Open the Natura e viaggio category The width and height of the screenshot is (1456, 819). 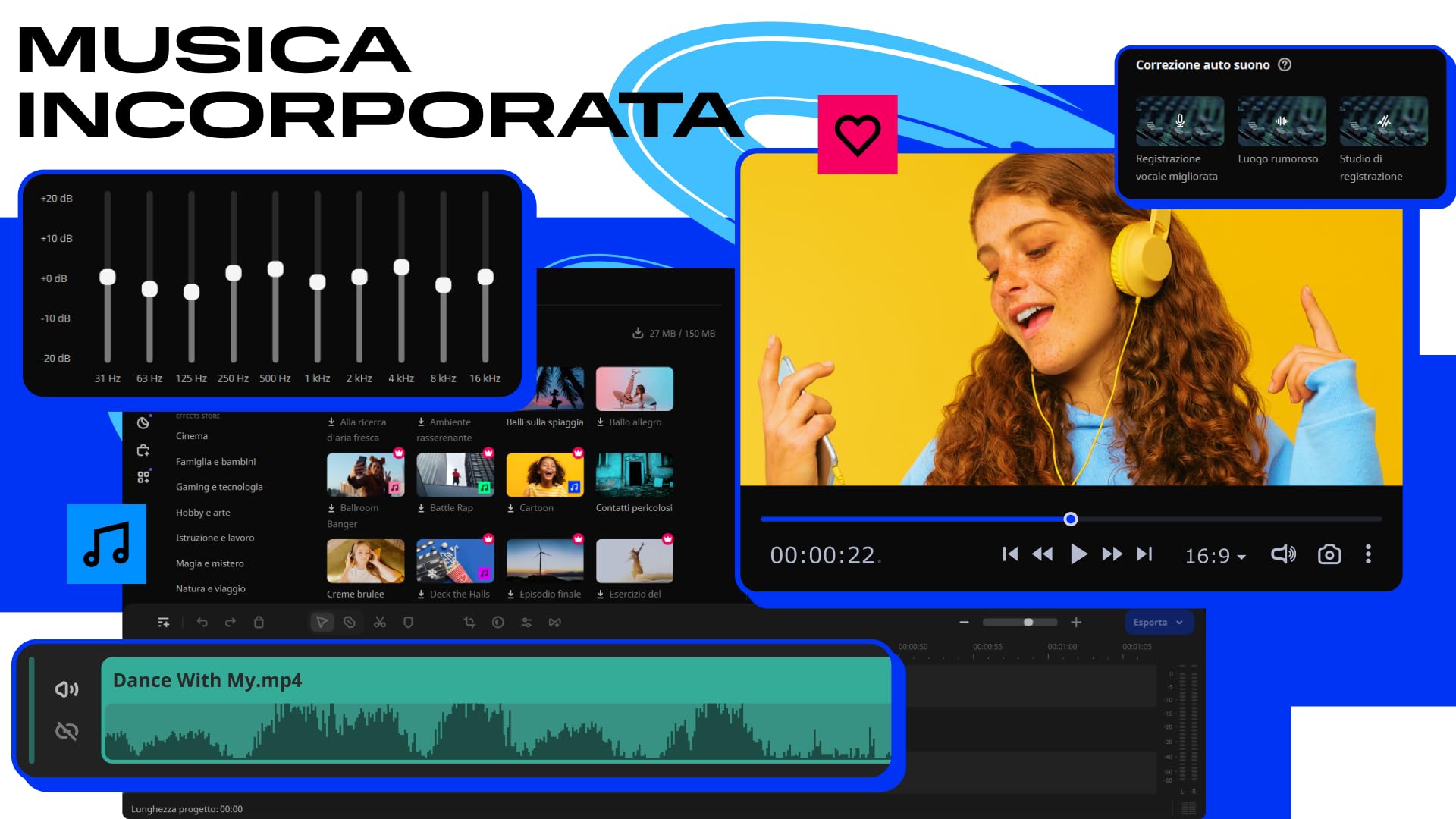click(210, 588)
